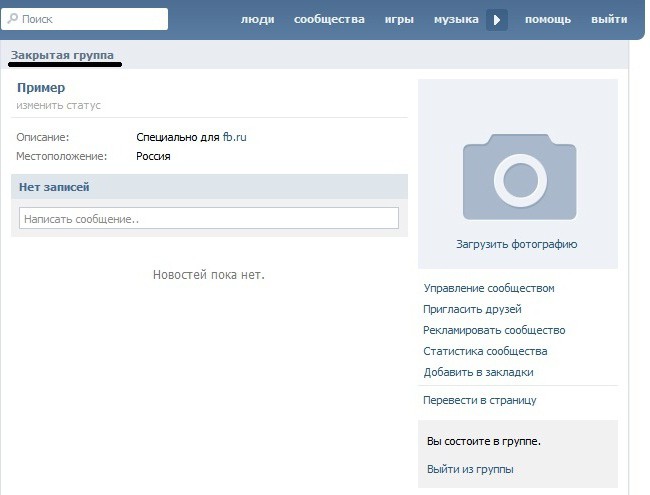Focus the Поиск search field
Image resolution: width=650 pixels, height=495 pixels.
click(85, 19)
